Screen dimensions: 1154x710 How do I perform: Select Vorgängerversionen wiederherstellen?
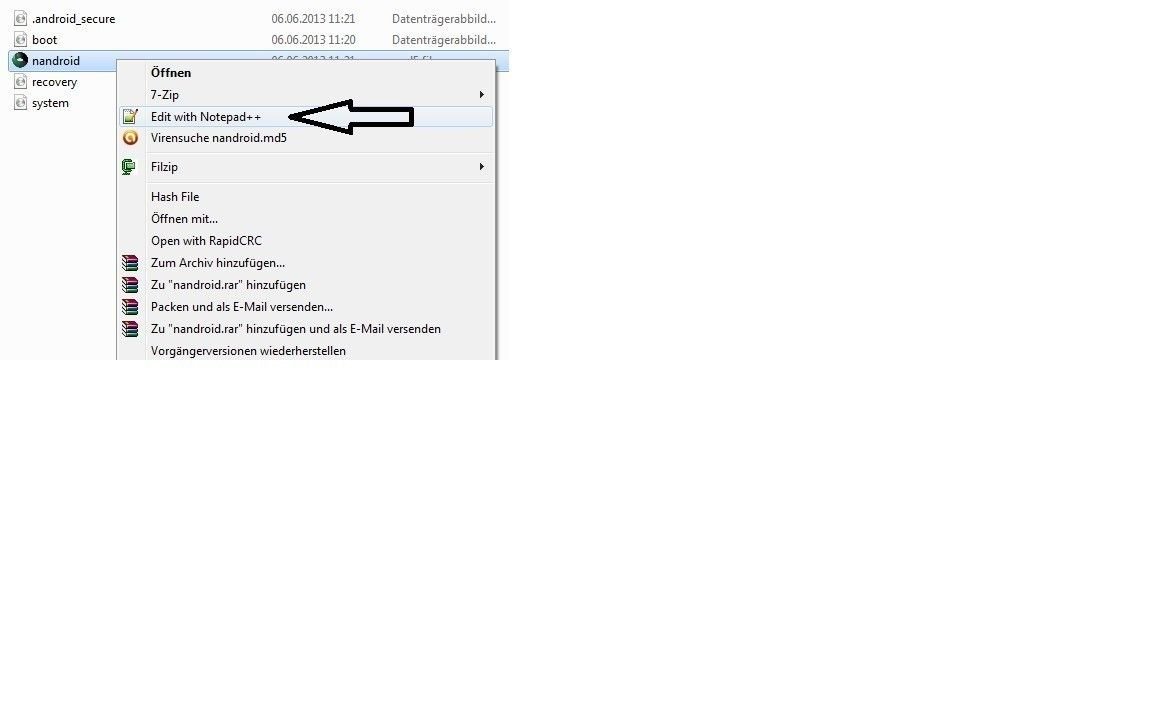tap(306, 351)
